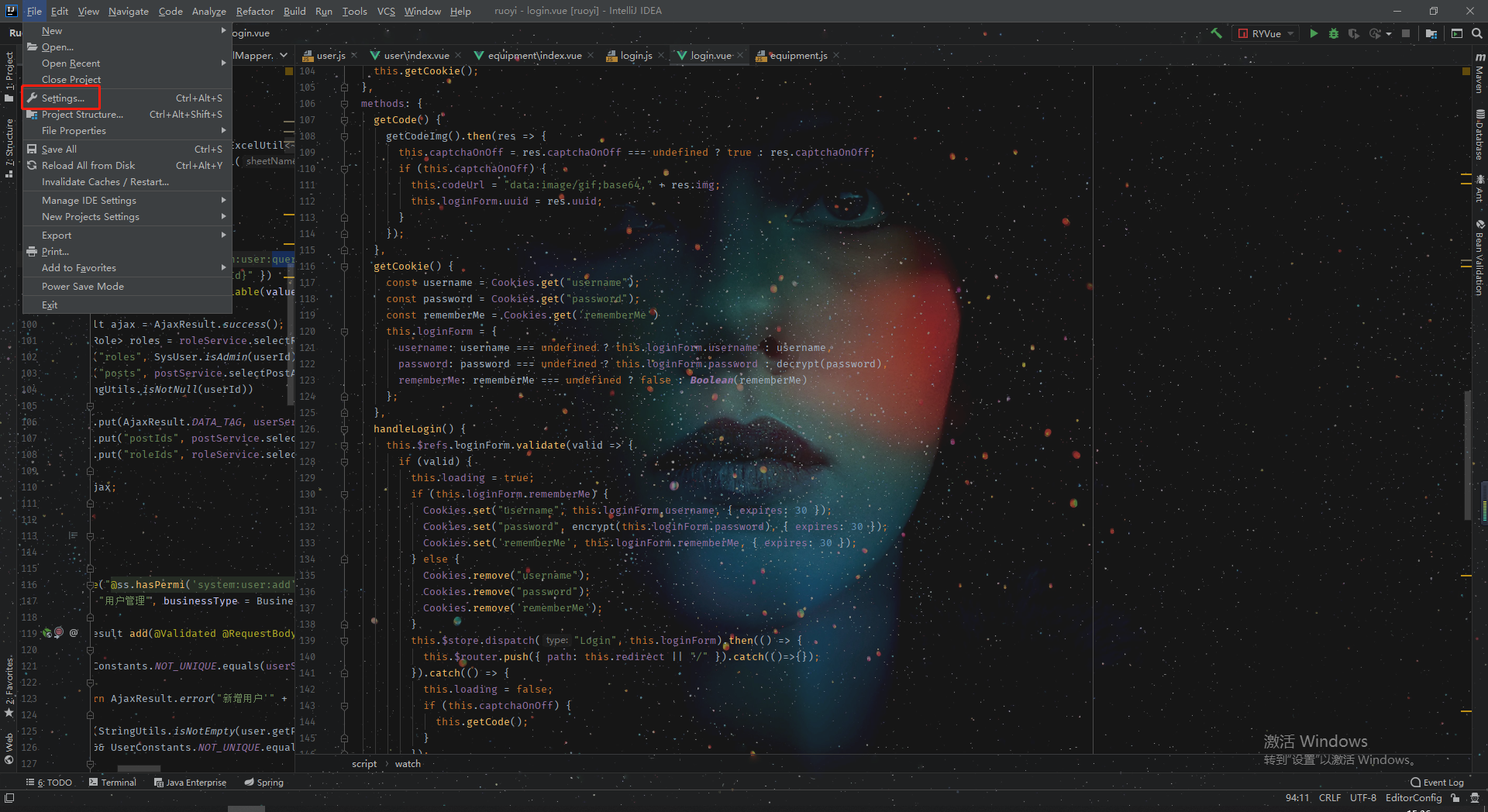Open Project Structure folder icon in toolbar
This screenshot has width=1488, height=812.
(x=1431, y=33)
